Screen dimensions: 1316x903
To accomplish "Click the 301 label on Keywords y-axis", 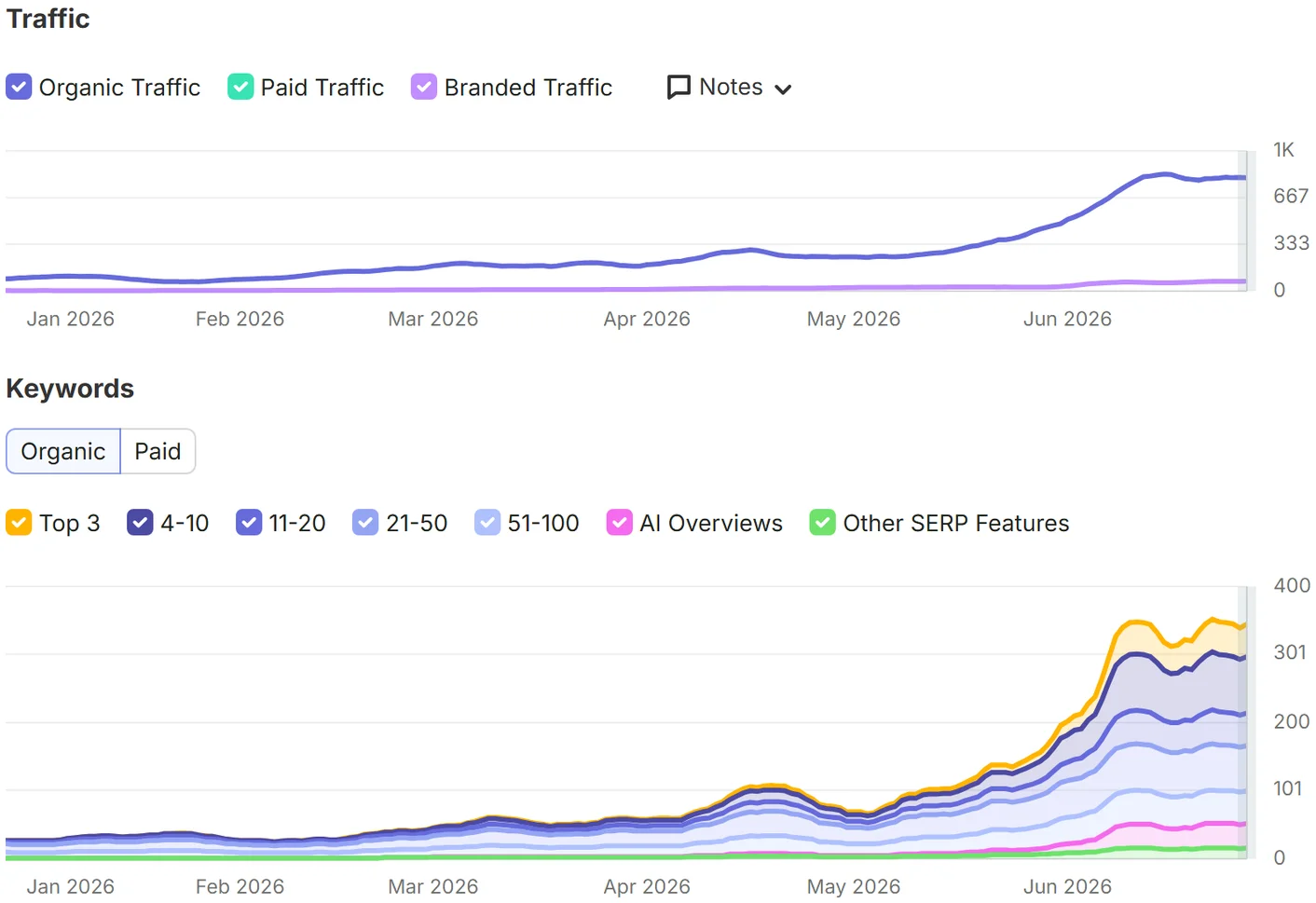I will 1290,652.
